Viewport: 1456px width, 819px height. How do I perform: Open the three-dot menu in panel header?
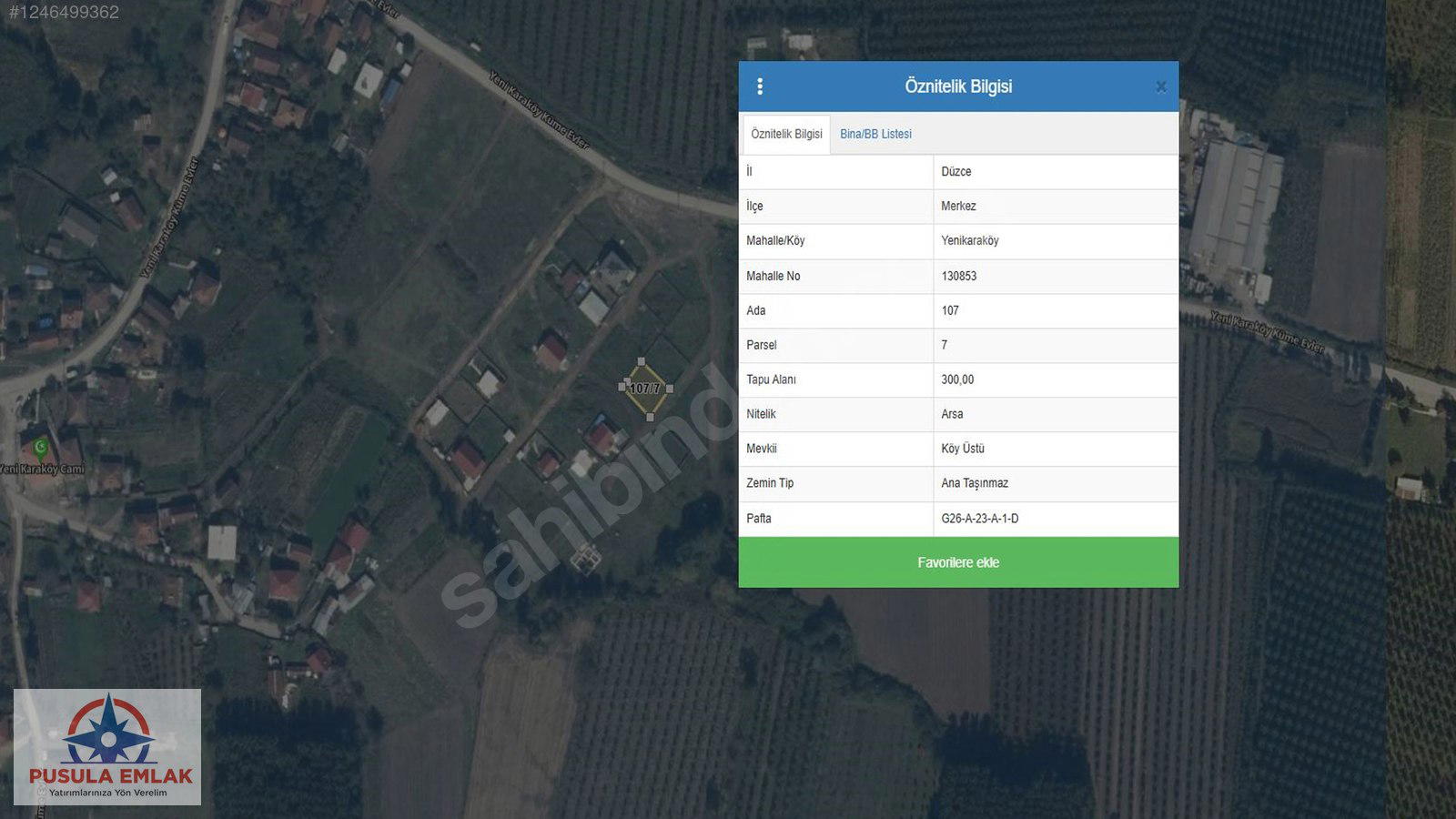pyautogui.click(x=760, y=86)
